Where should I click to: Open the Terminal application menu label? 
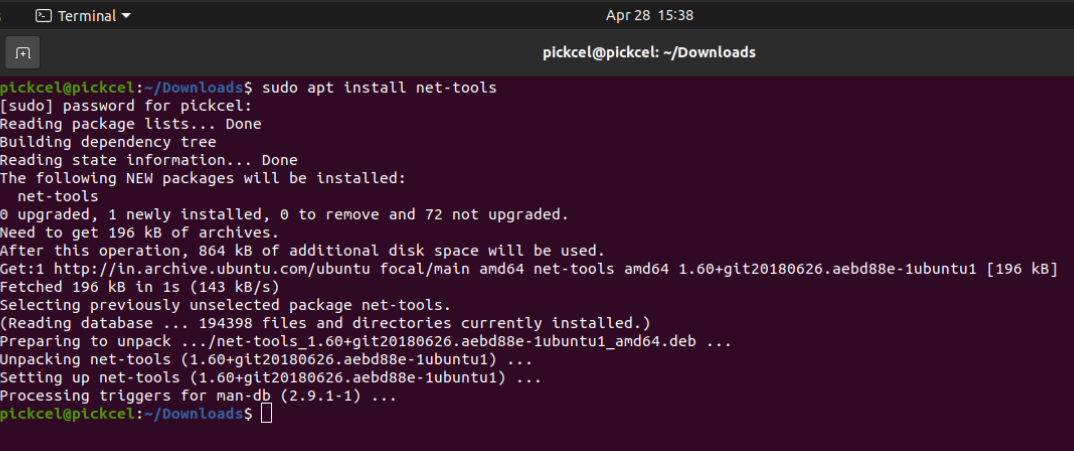click(x=87, y=15)
